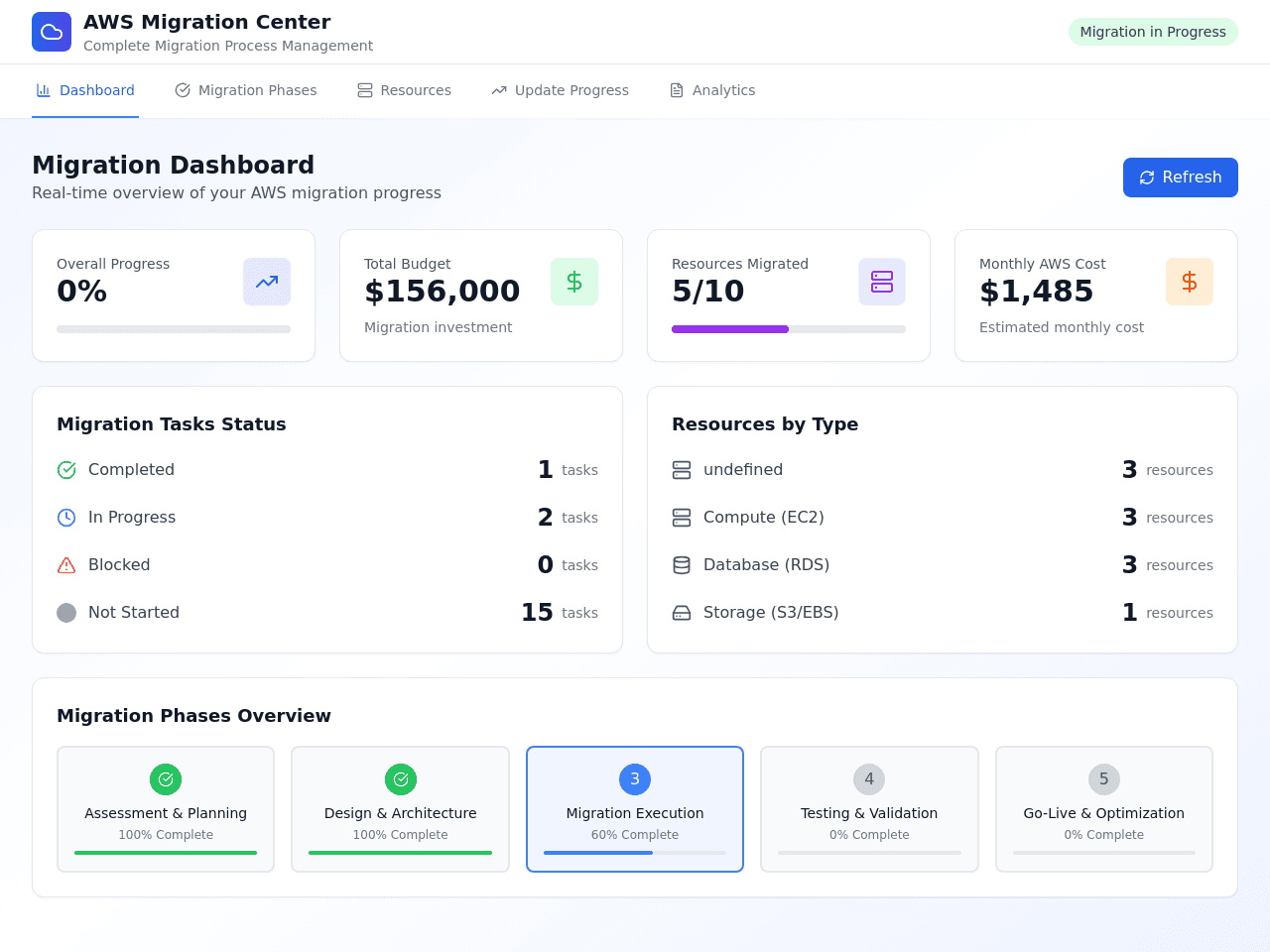Viewport: 1270px width, 952px height.
Task: Click the Migration investment caption
Action: click(438, 327)
